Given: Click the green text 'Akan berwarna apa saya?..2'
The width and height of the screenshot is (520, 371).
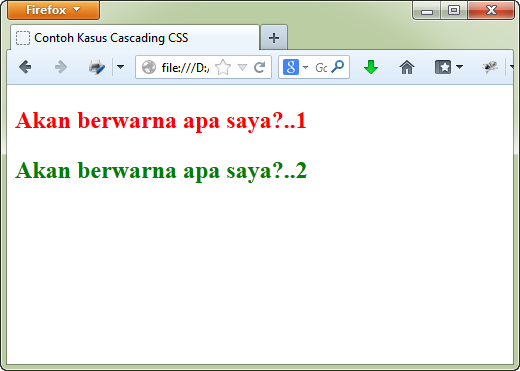Looking at the screenshot, I should 161,171.
